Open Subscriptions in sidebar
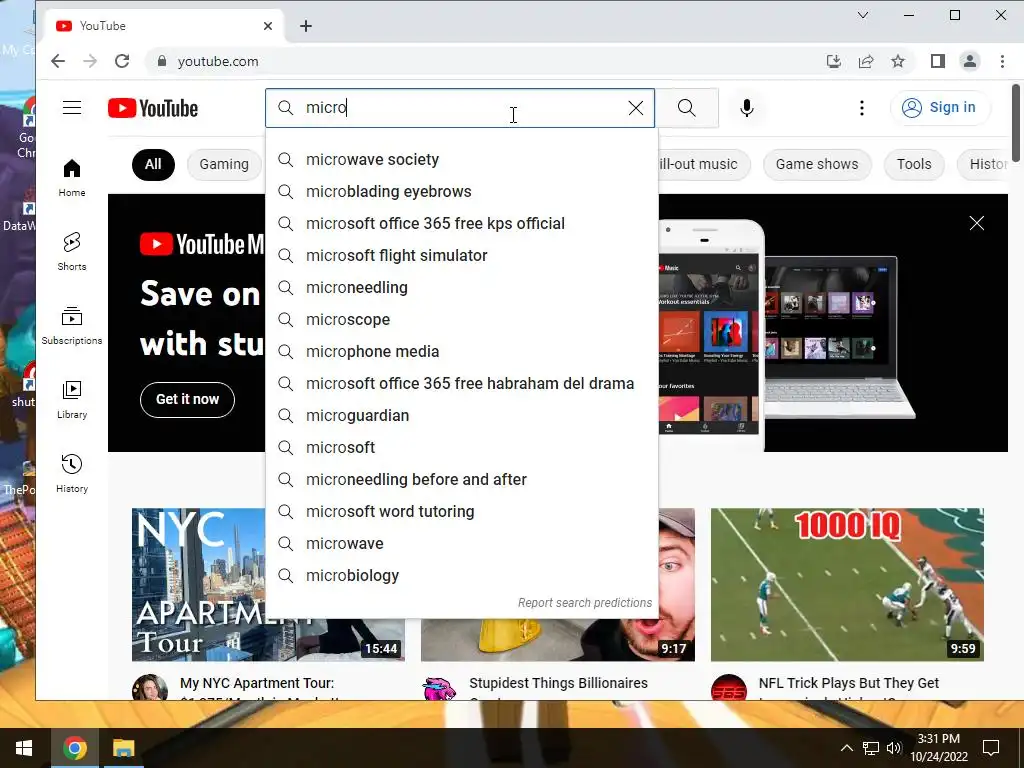This screenshot has height=768, width=1024. pos(72,325)
